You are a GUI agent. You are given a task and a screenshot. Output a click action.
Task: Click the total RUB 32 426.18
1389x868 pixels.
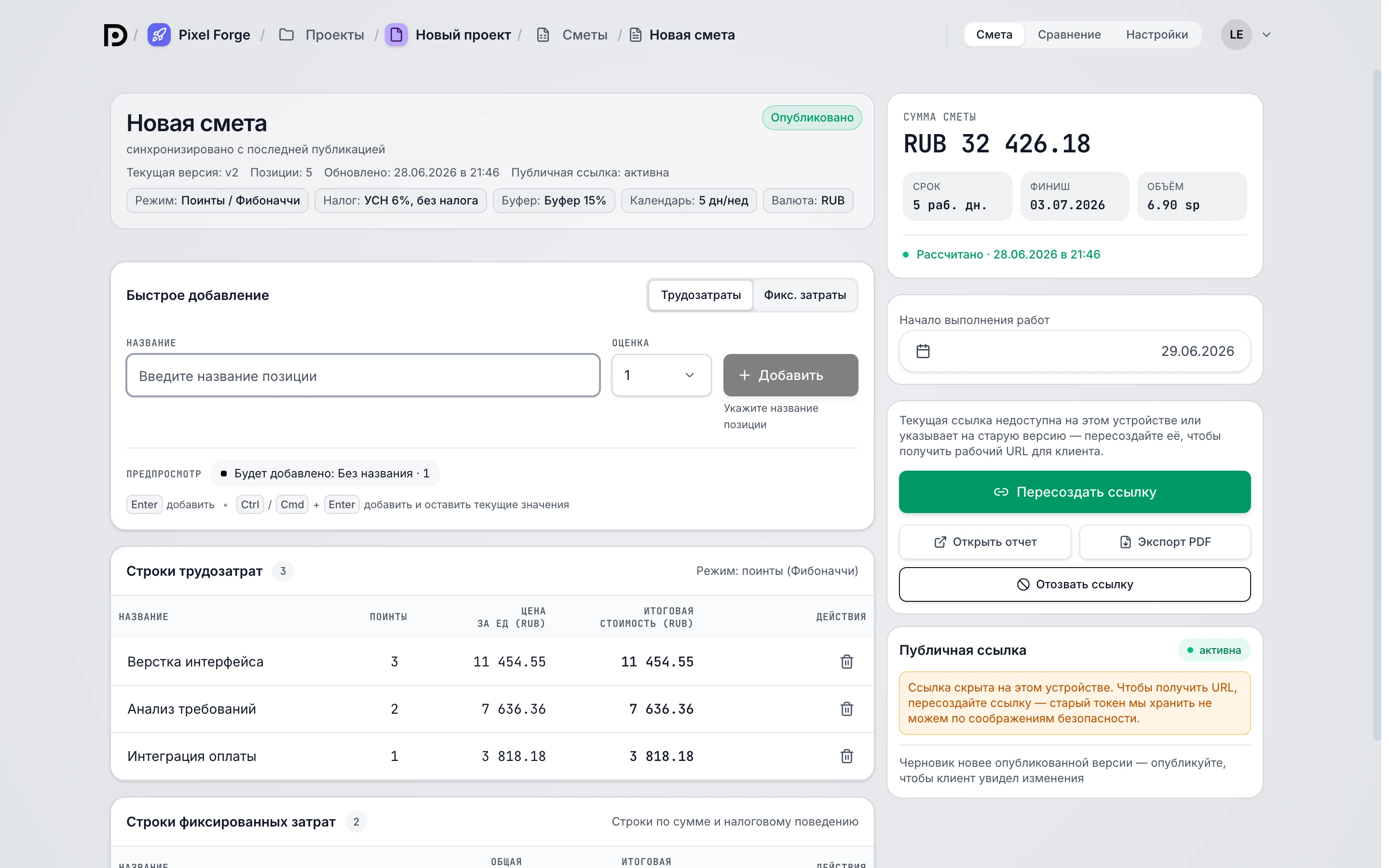click(x=997, y=144)
